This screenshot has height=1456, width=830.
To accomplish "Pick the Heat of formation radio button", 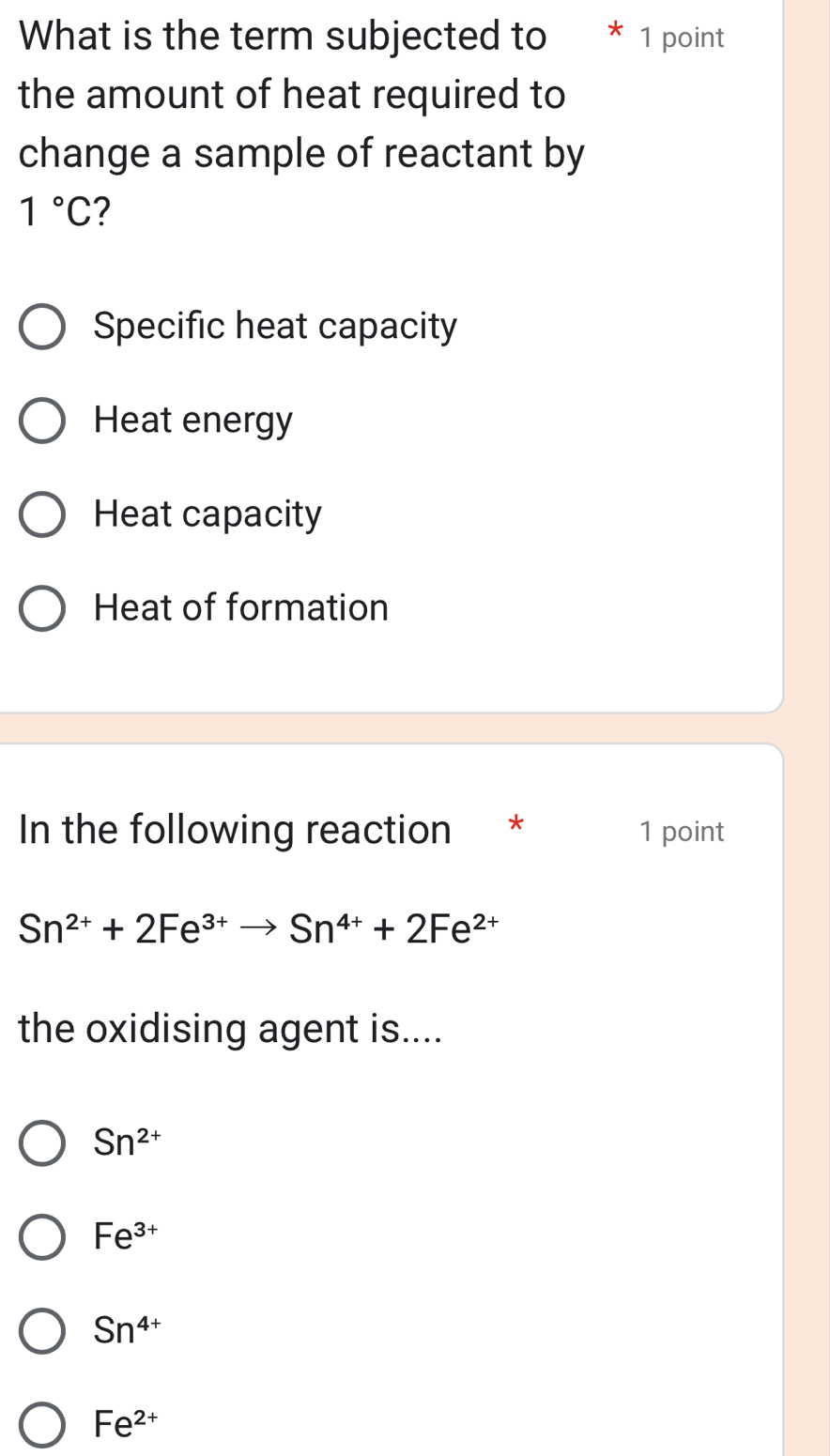I will click(x=42, y=608).
